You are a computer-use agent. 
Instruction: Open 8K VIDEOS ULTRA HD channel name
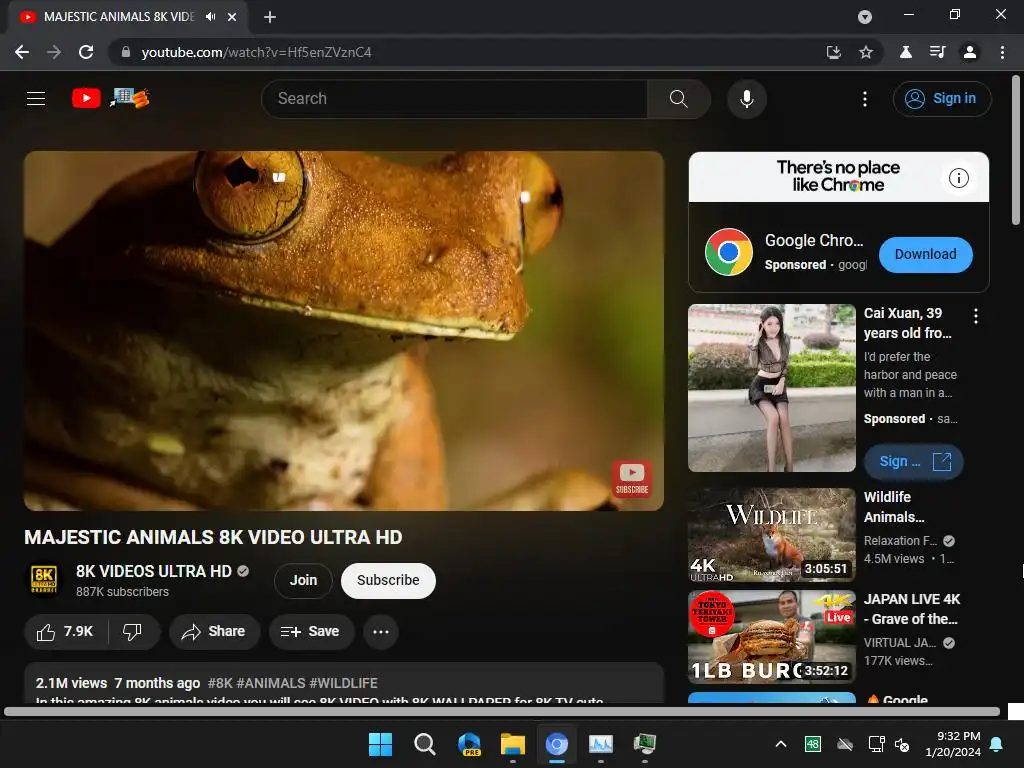(153, 571)
